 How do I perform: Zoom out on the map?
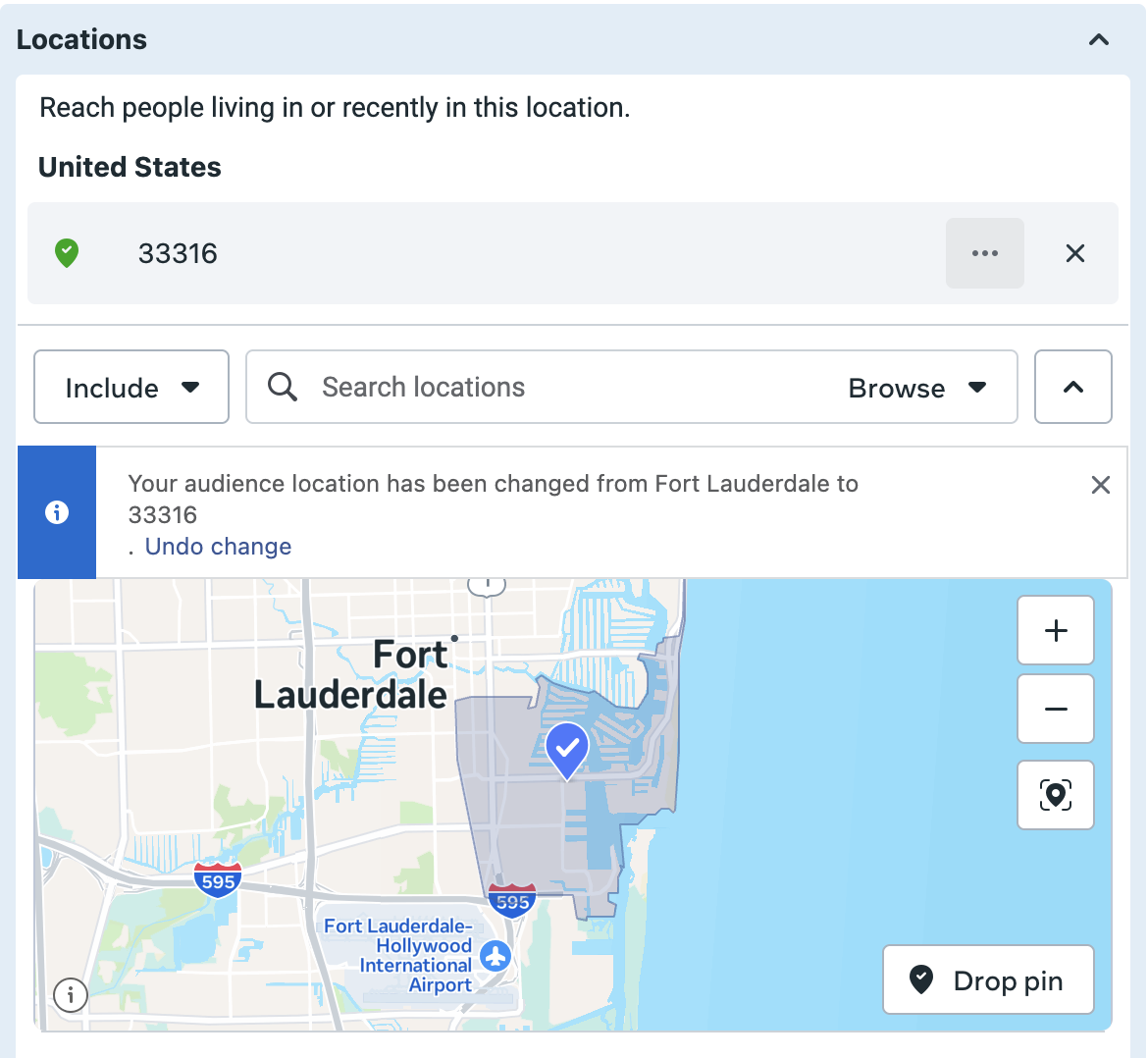[1055, 709]
